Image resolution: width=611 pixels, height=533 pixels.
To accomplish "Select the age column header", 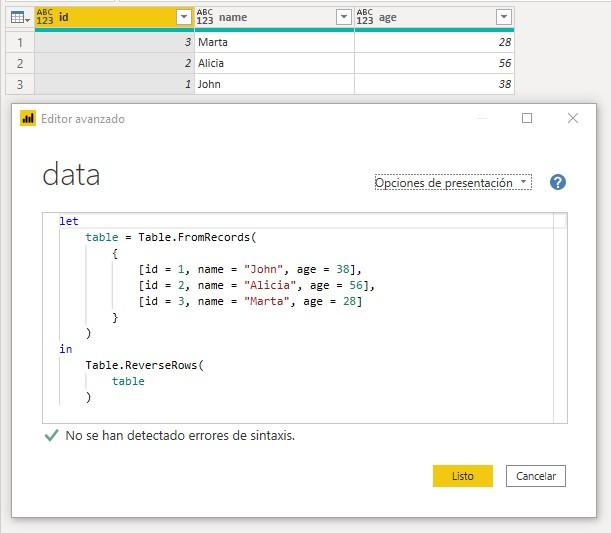I will pyautogui.click(x=434, y=17).
